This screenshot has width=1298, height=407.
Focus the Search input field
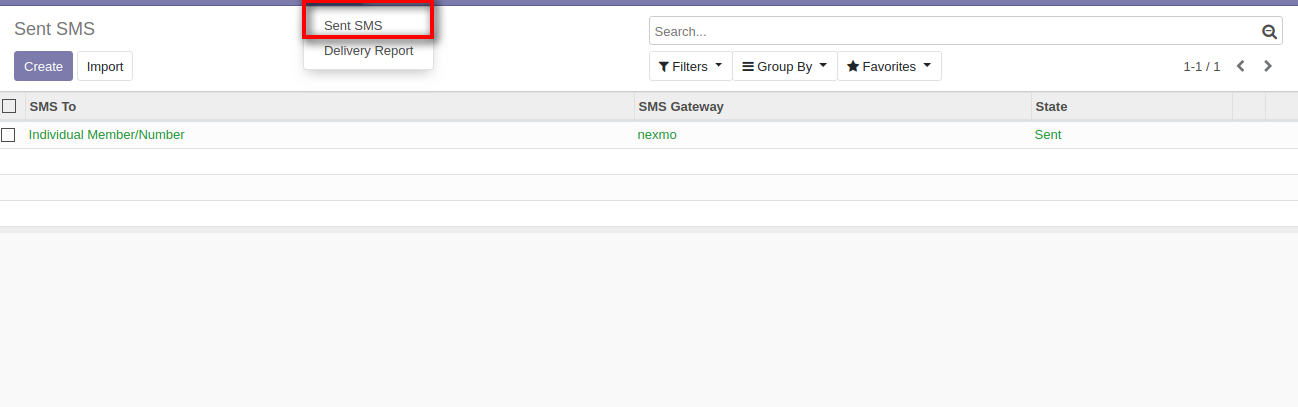click(x=950, y=32)
